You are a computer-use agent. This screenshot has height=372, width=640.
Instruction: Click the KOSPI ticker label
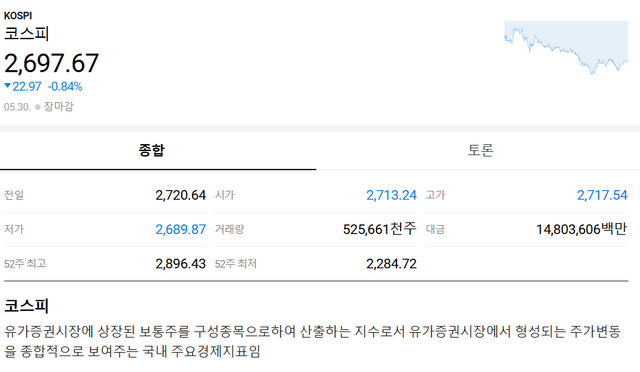[18, 16]
